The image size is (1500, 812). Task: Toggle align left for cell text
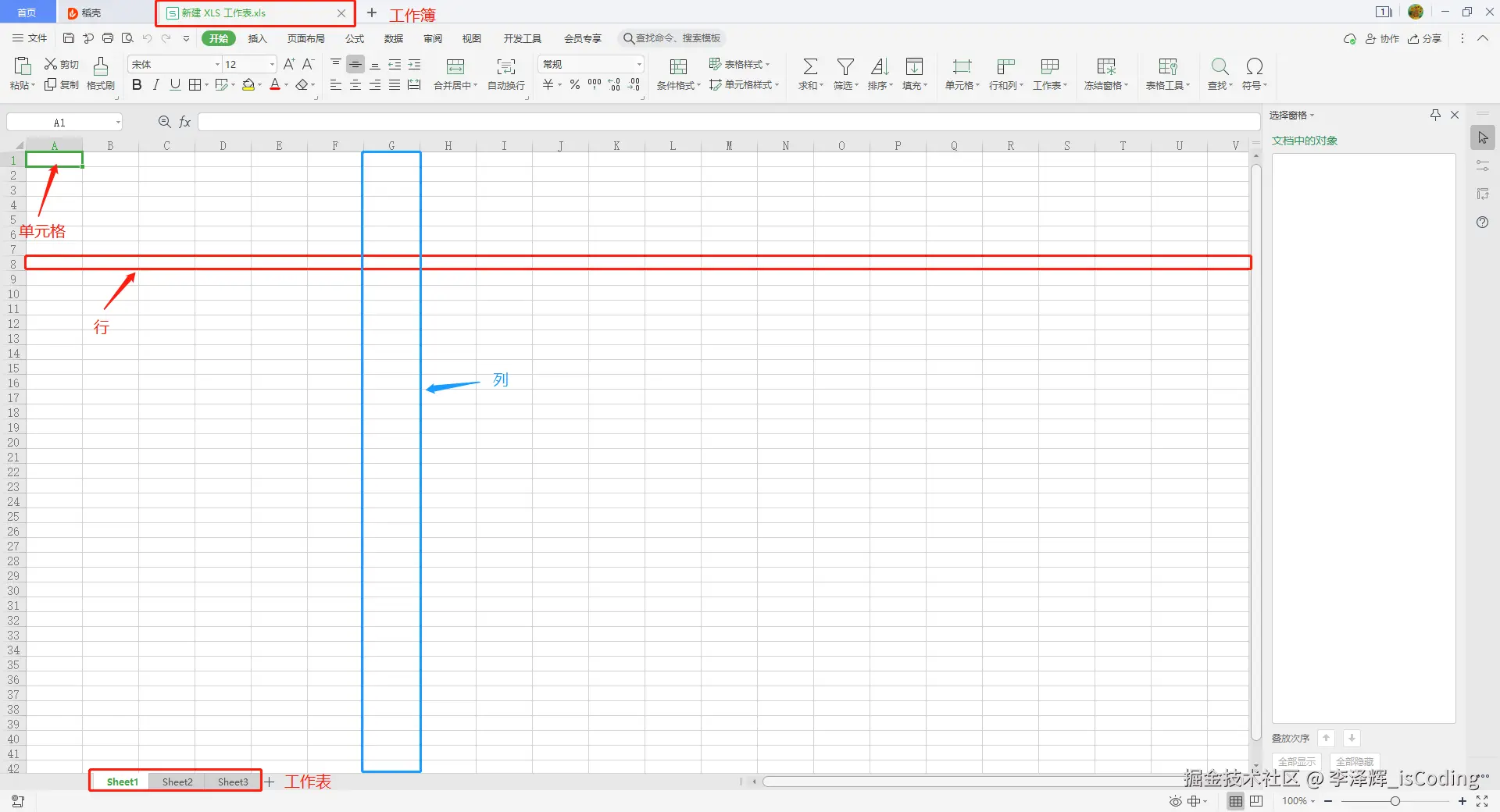tap(336, 84)
